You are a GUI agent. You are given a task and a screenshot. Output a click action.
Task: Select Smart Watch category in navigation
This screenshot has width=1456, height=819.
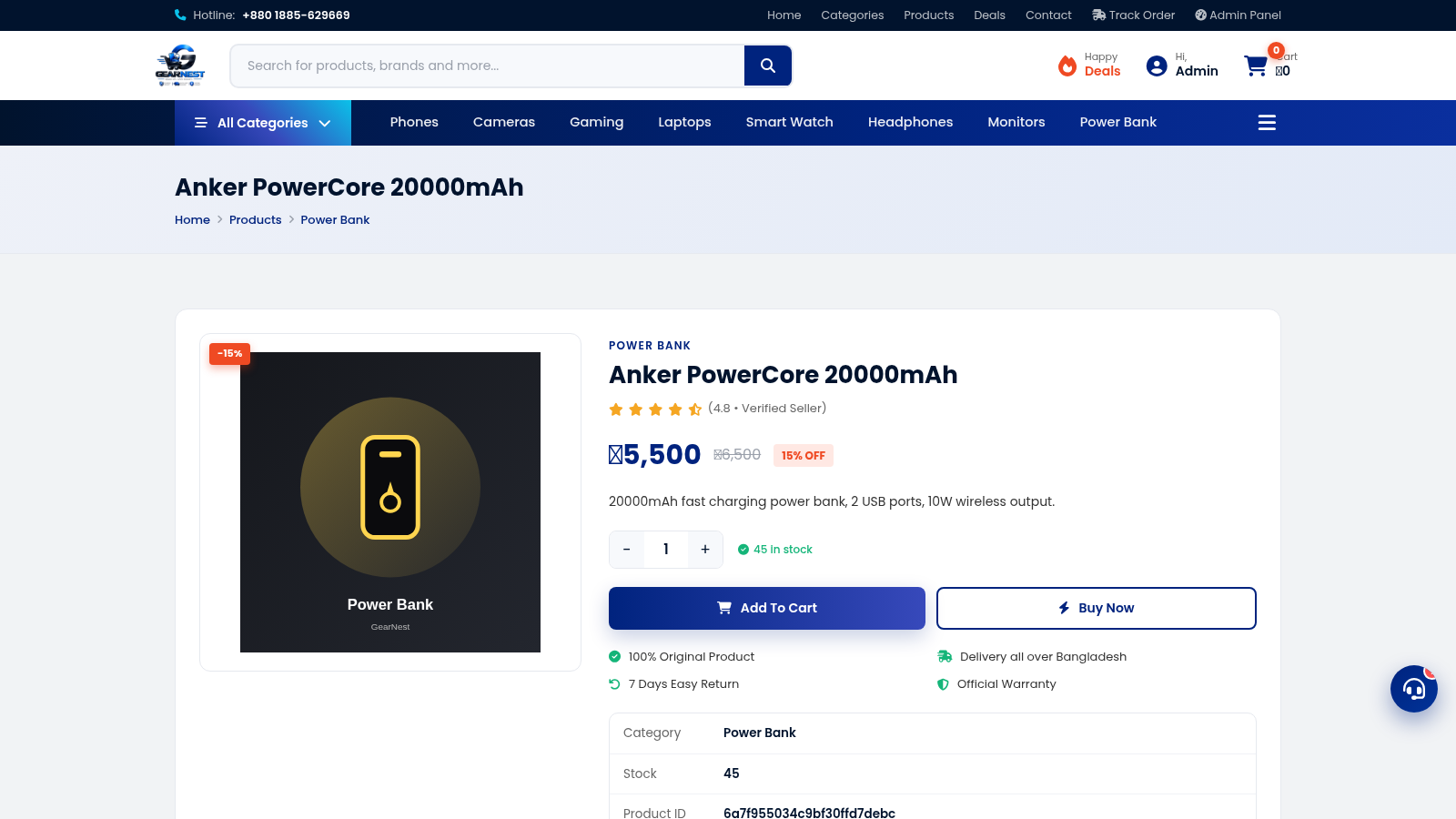790,122
